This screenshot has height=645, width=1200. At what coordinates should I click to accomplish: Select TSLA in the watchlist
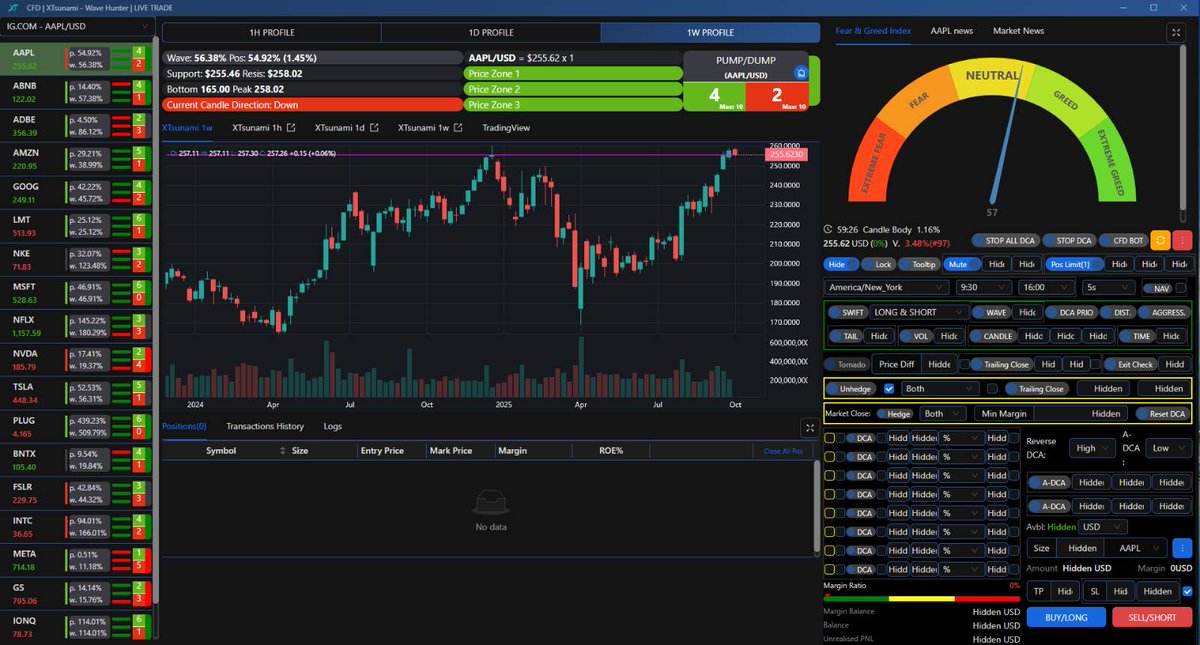(76, 393)
